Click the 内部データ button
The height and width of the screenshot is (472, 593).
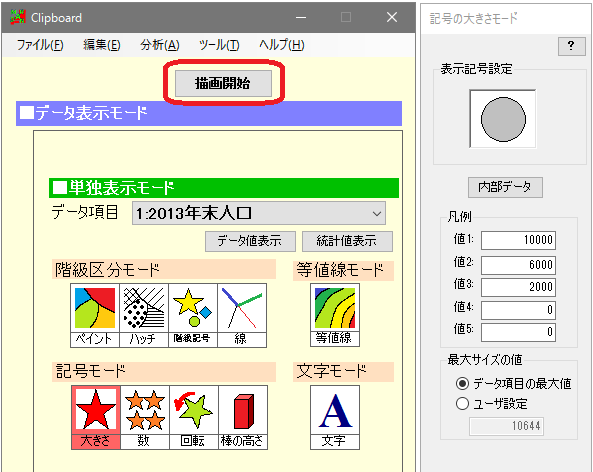pos(505,187)
